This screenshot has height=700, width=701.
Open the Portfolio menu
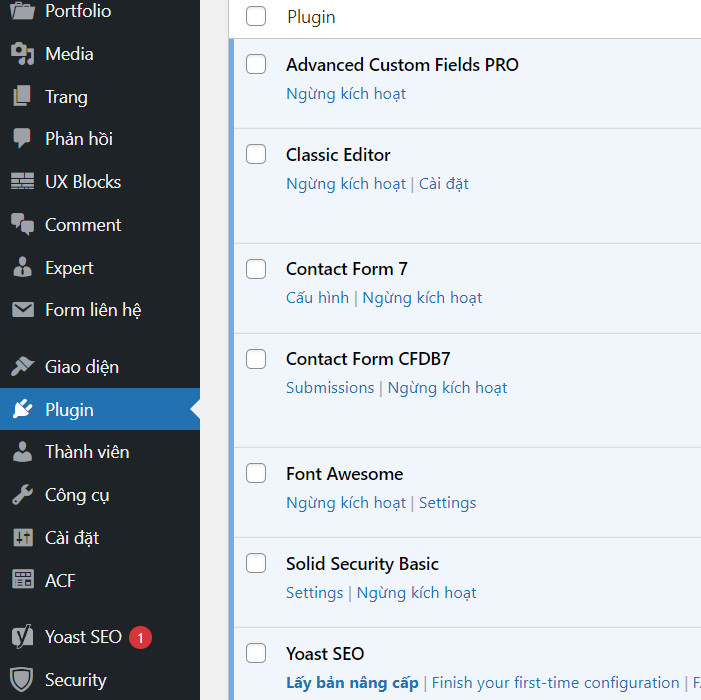tap(100, 11)
